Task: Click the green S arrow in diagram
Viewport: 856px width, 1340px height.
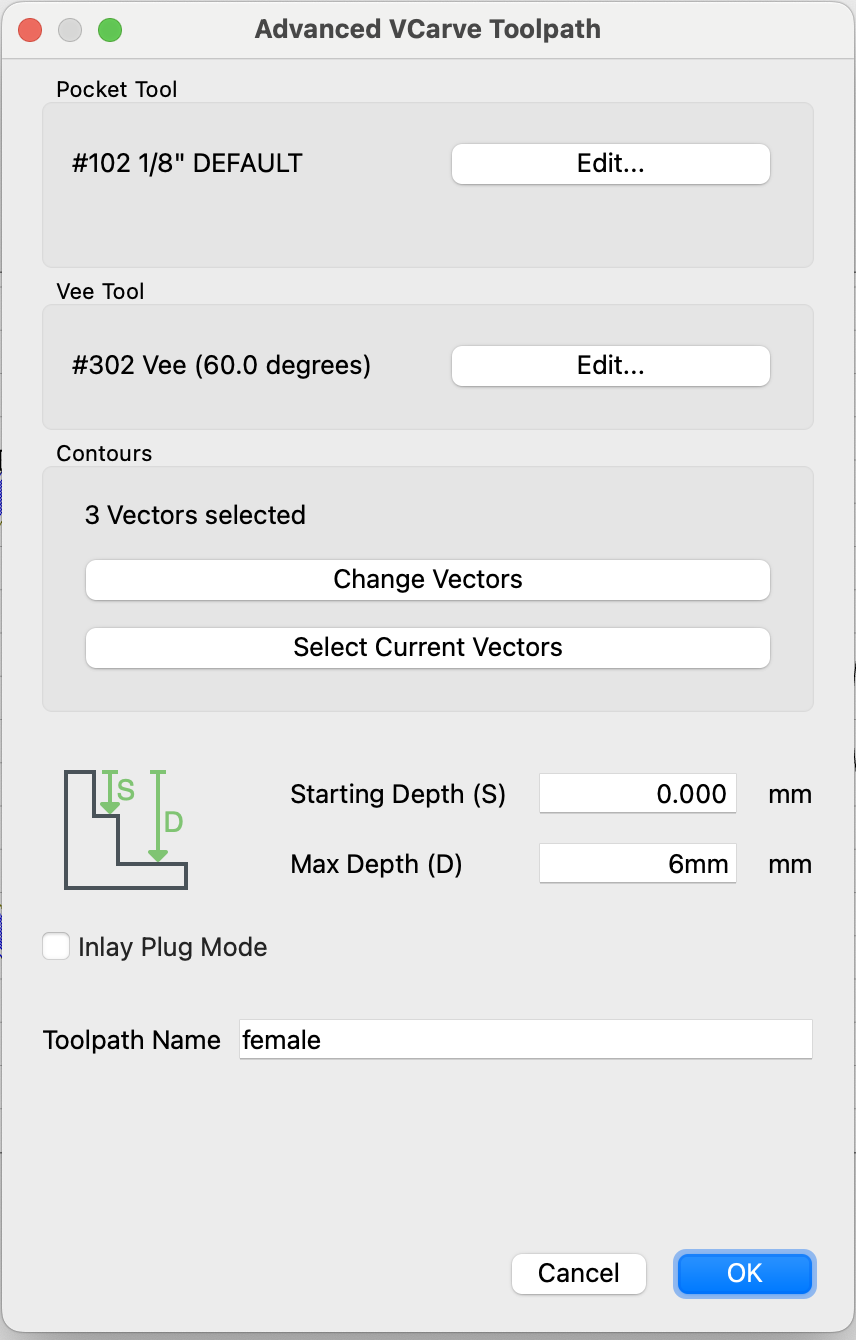Action: tap(110, 791)
